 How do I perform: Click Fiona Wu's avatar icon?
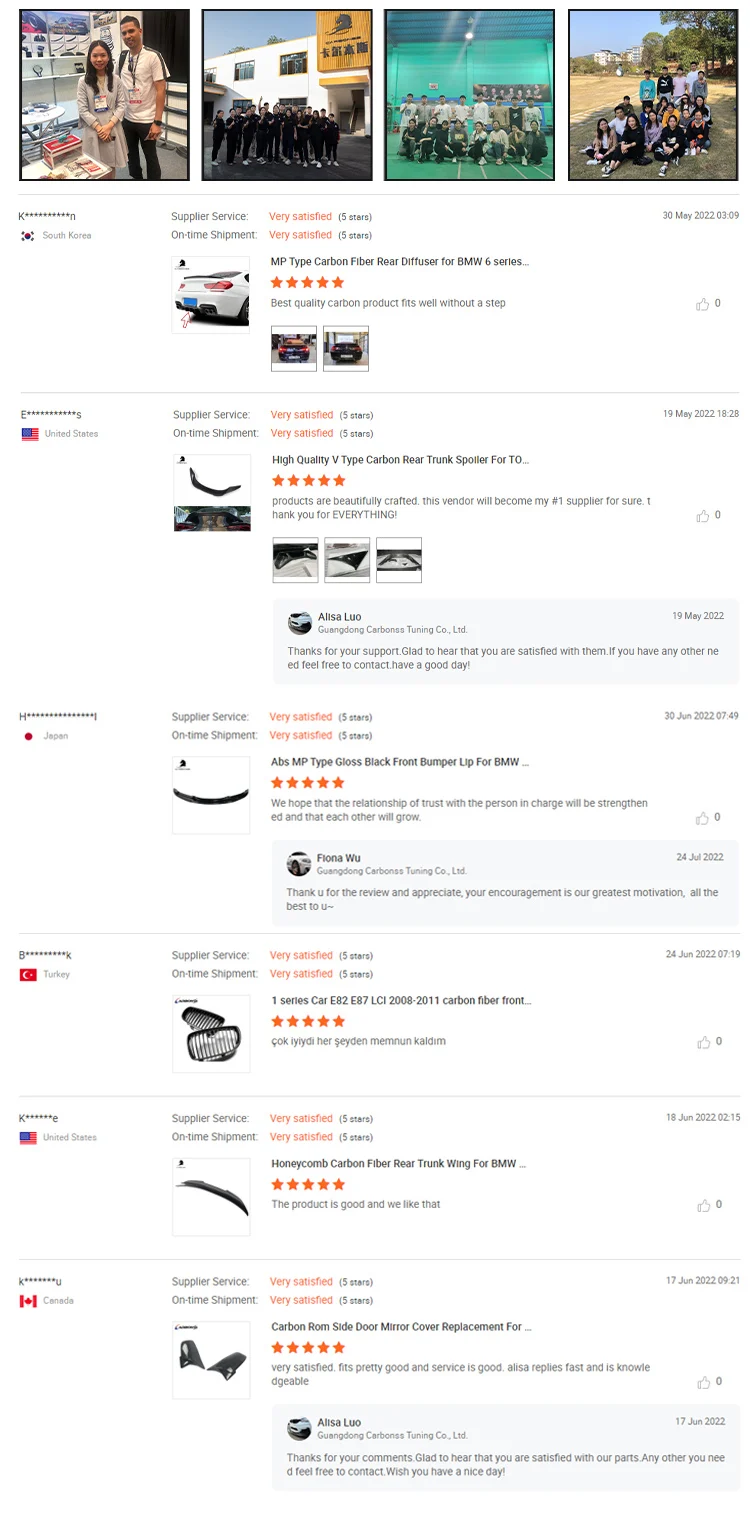click(298, 864)
